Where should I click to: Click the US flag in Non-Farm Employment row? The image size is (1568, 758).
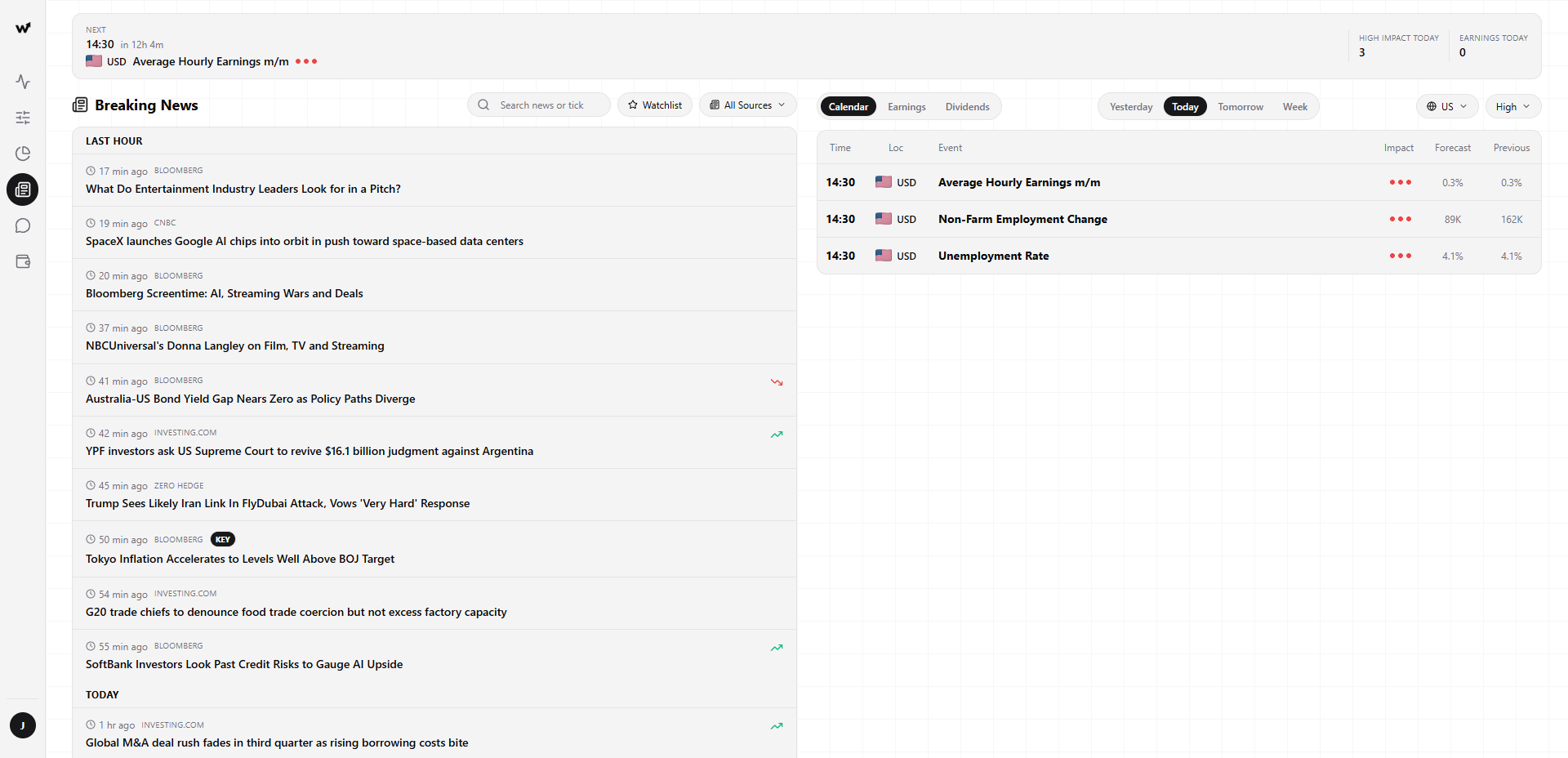coord(884,218)
